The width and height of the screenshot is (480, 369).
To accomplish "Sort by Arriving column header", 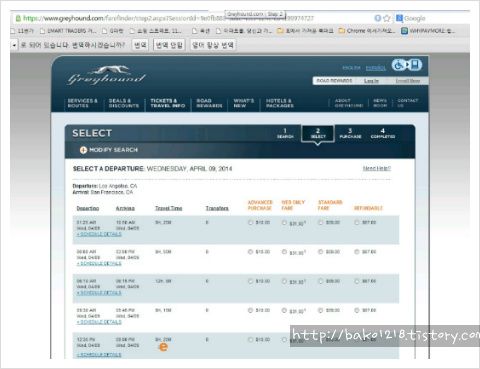I will pyautogui.click(x=125, y=208).
